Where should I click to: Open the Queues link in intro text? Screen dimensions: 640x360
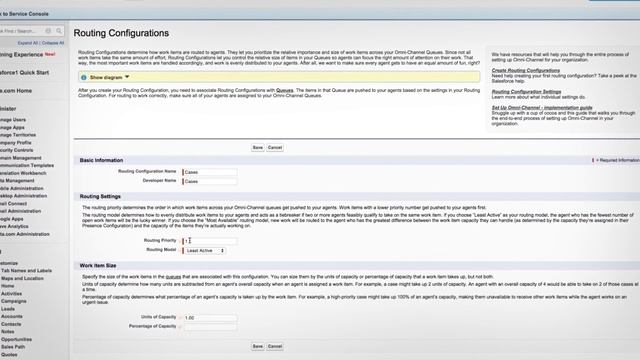coord(284,90)
